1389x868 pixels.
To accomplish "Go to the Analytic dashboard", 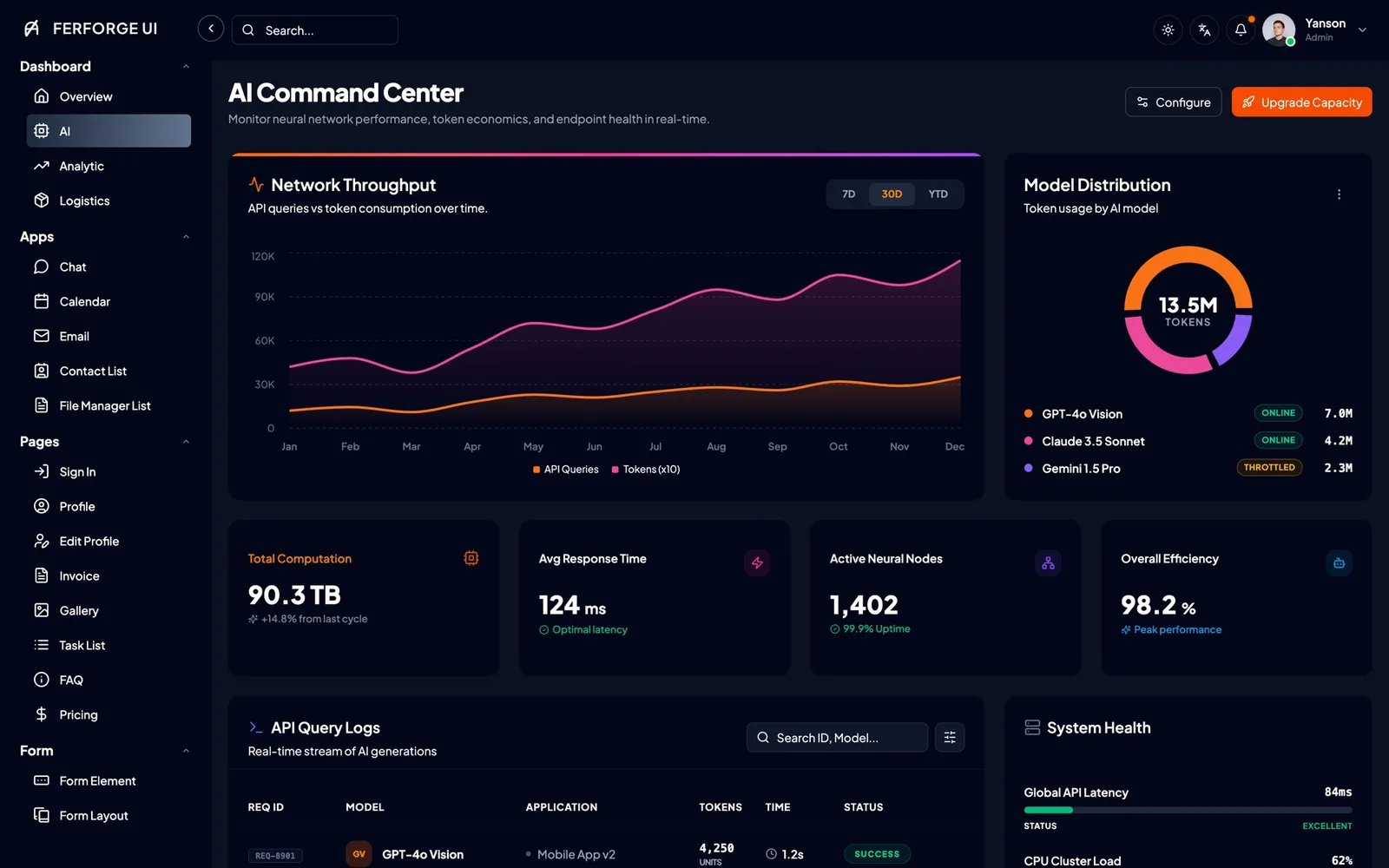I will click(x=109, y=166).
